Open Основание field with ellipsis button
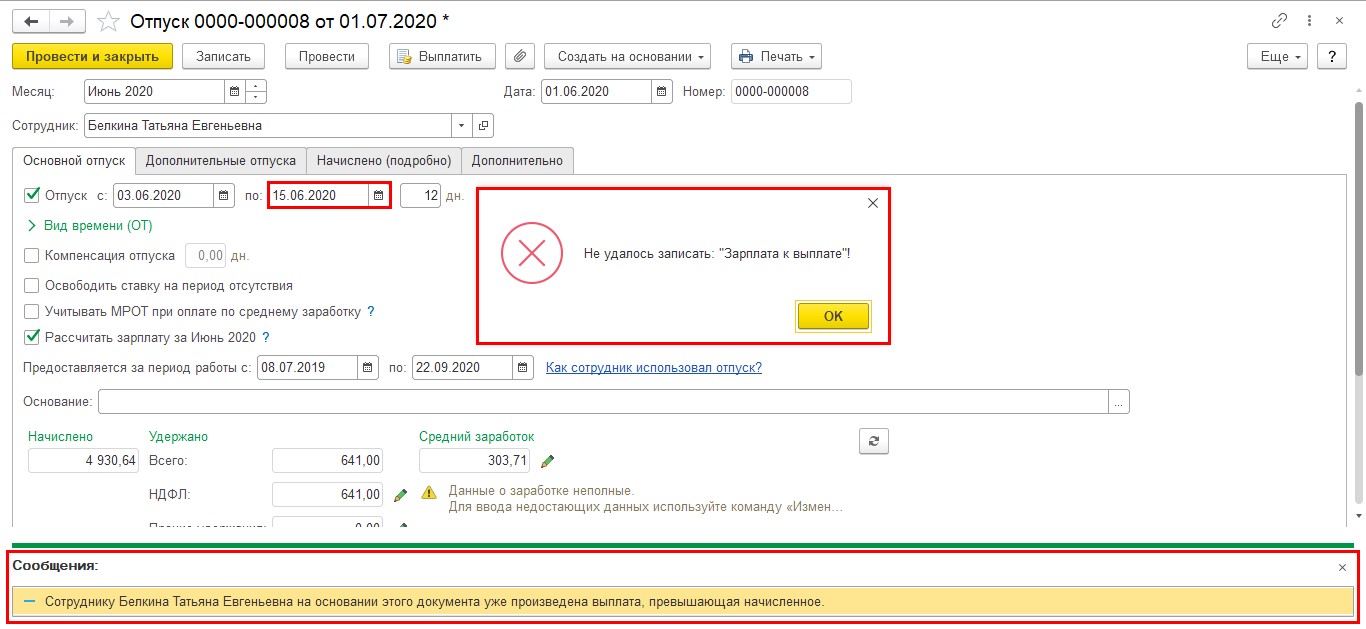Screen dimensions: 1366x629 [x=1119, y=402]
